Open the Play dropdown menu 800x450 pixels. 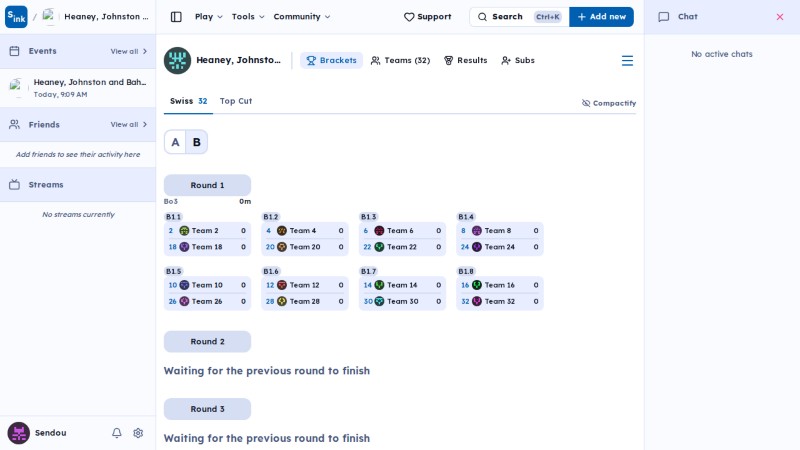click(x=209, y=17)
